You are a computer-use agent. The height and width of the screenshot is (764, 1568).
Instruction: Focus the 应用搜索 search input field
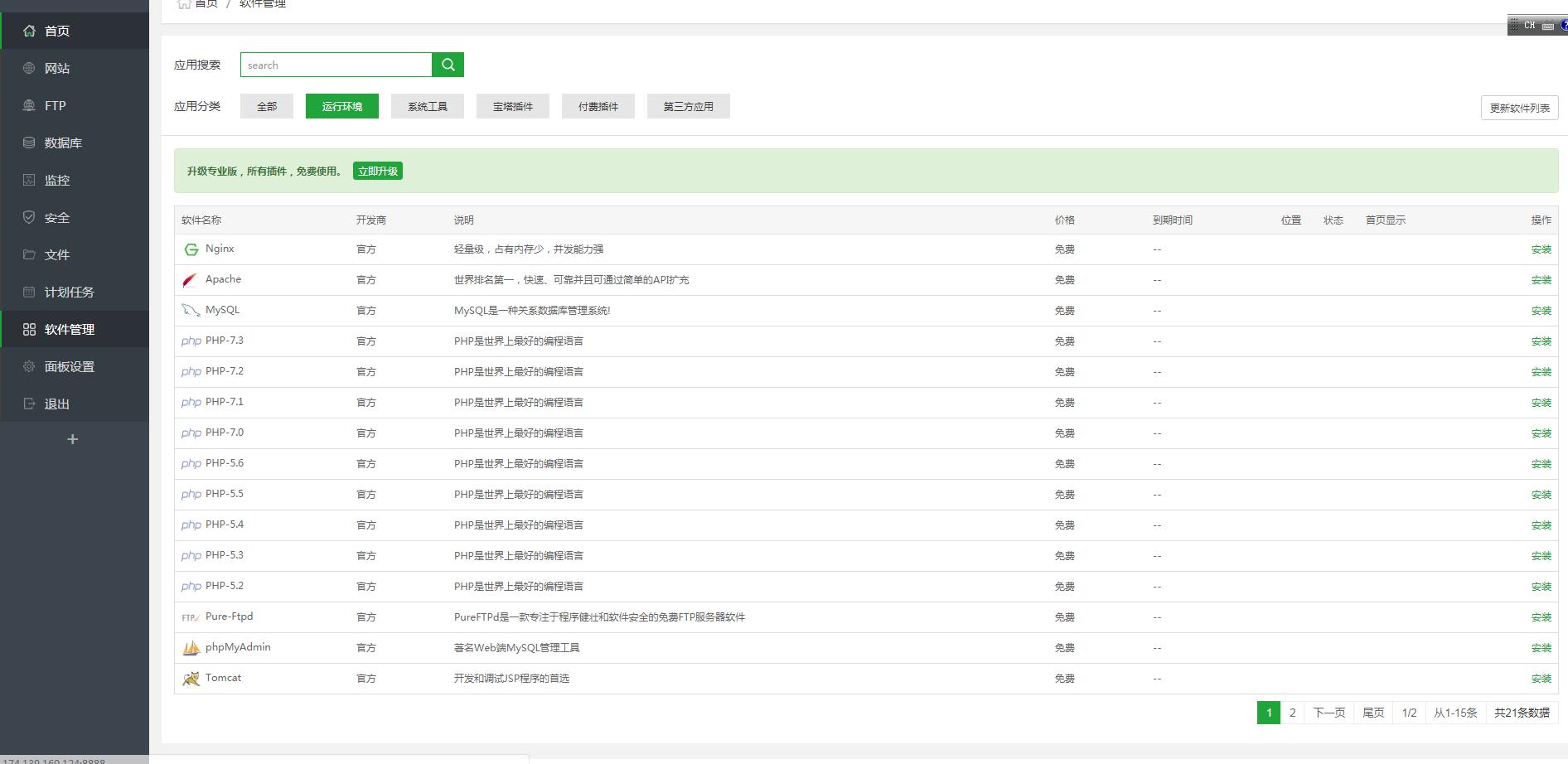click(336, 65)
